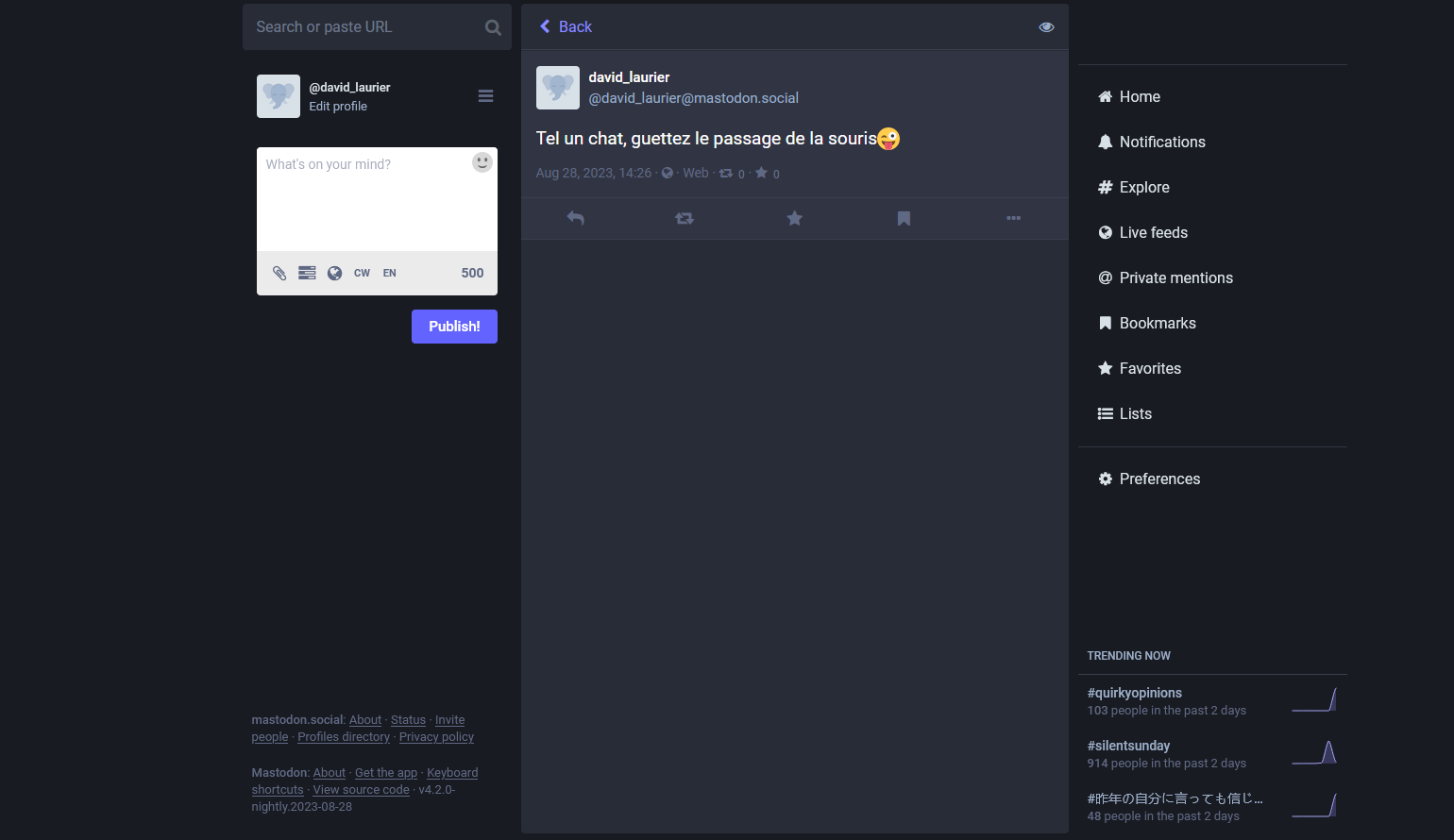Attach a file with the paperclip icon

click(279, 273)
